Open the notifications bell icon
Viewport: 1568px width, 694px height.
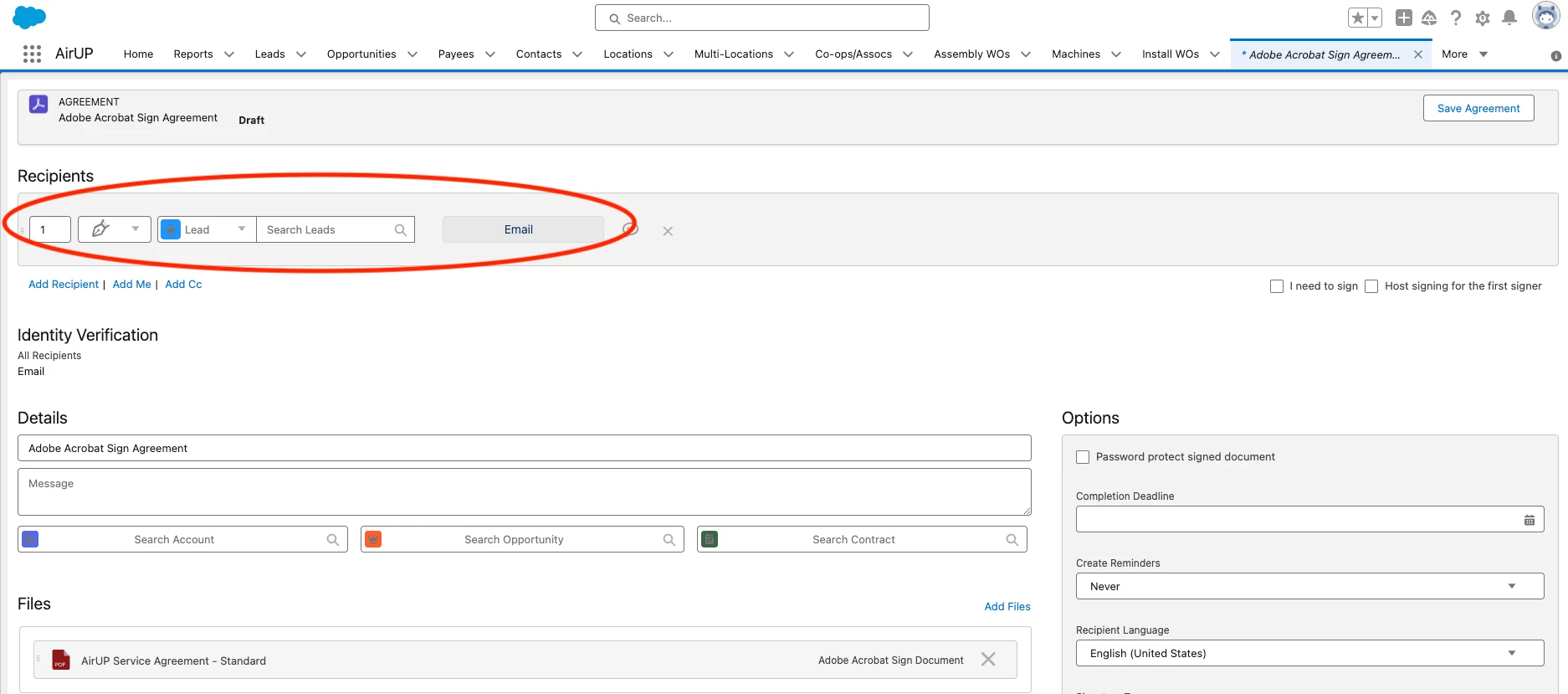1509,18
